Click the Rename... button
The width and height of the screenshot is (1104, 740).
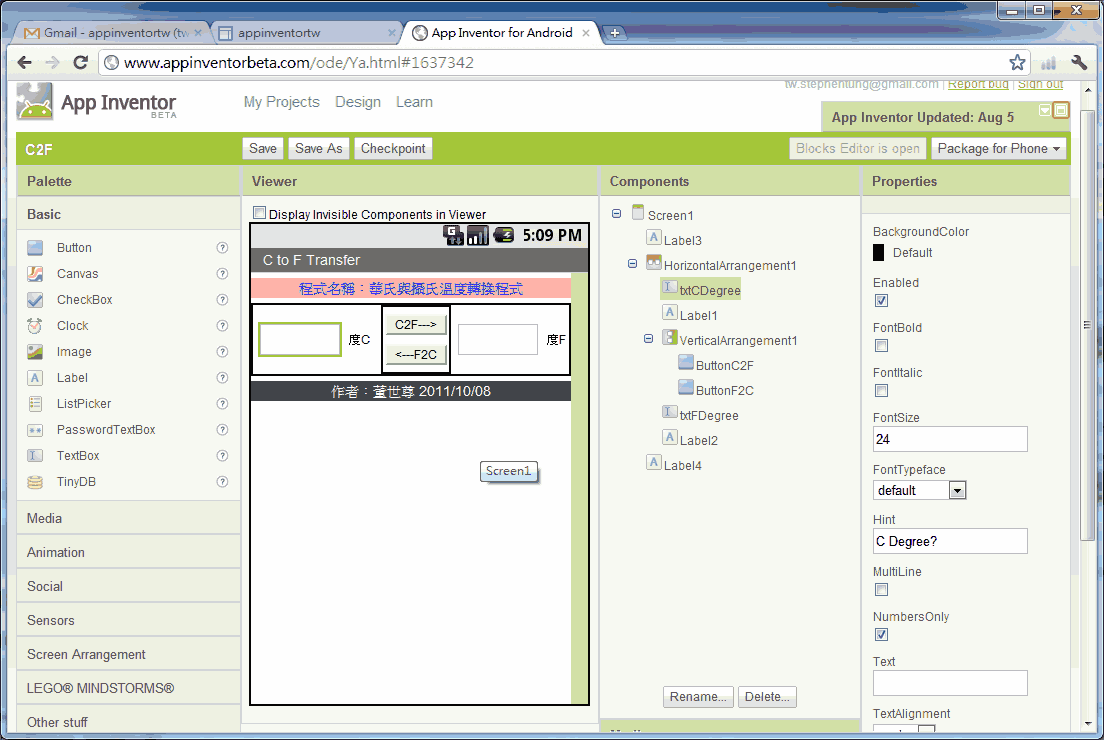[698, 696]
